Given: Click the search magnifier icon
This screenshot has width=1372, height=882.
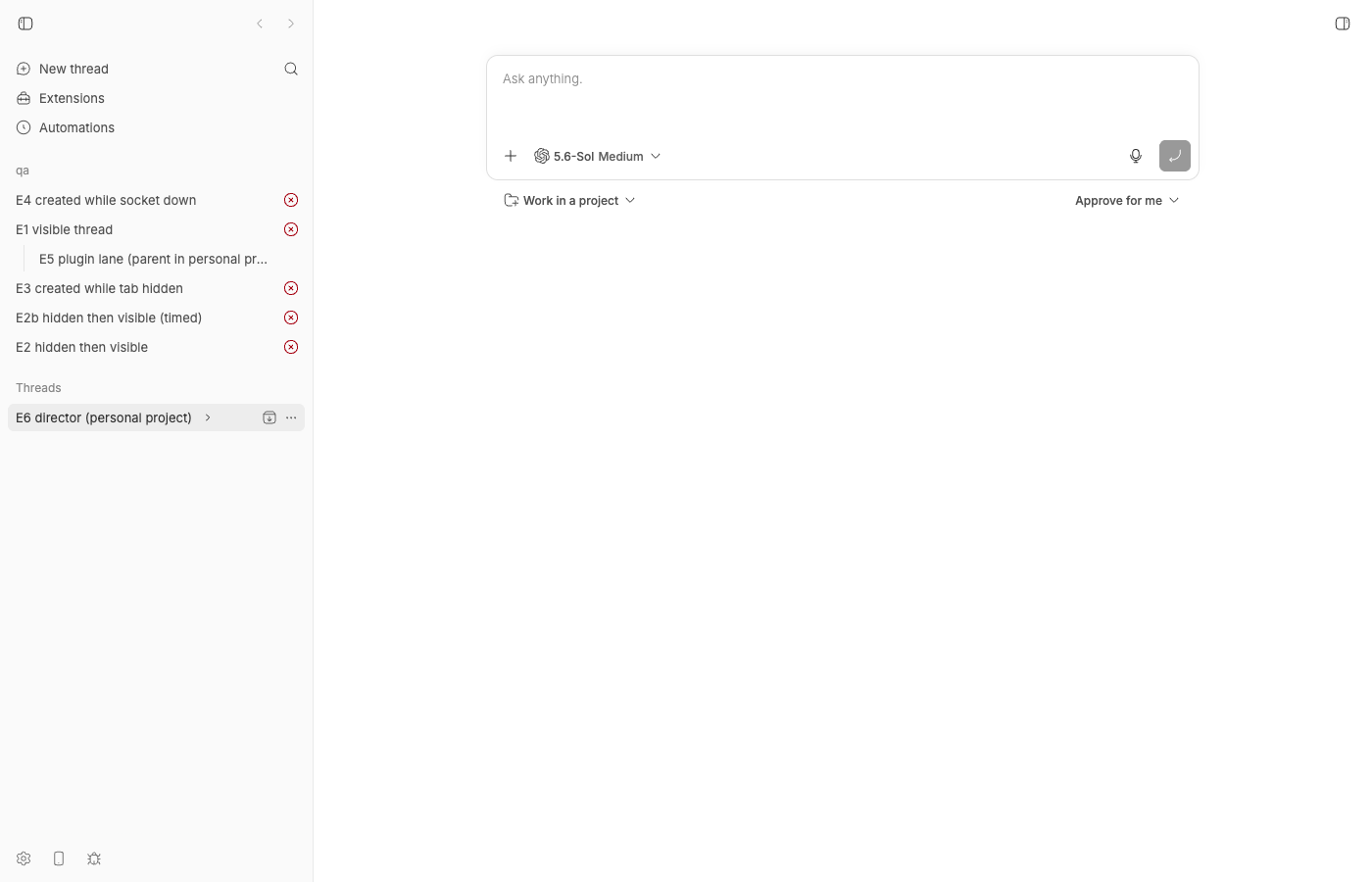Looking at the screenshot, I should [x=291, y=69].
